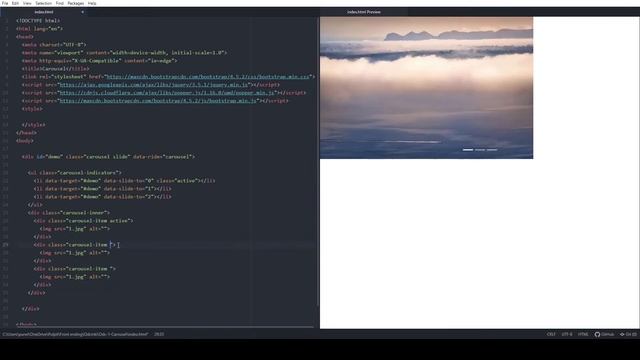Select the index.html editor tab

[x=44, y=12]
